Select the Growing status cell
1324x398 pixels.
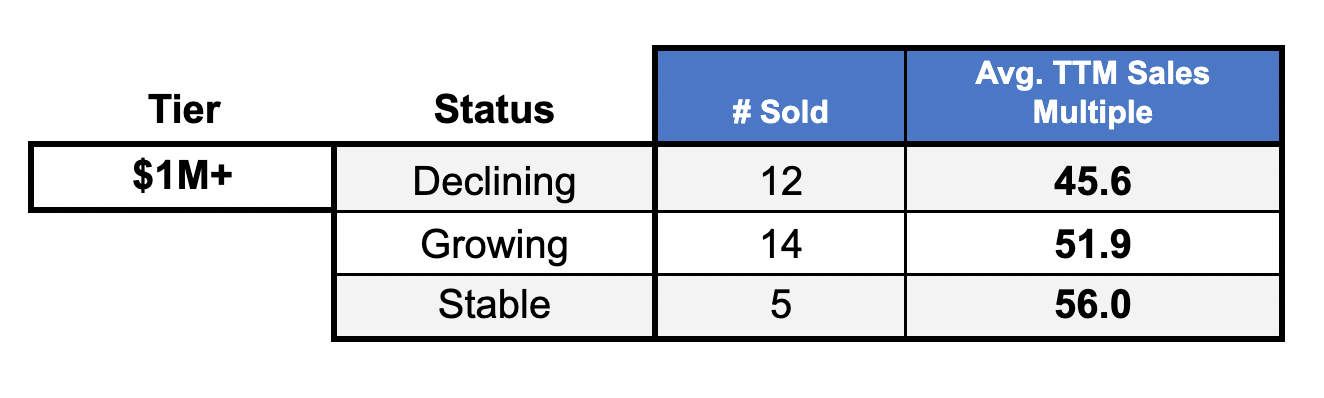click(494, 243)
